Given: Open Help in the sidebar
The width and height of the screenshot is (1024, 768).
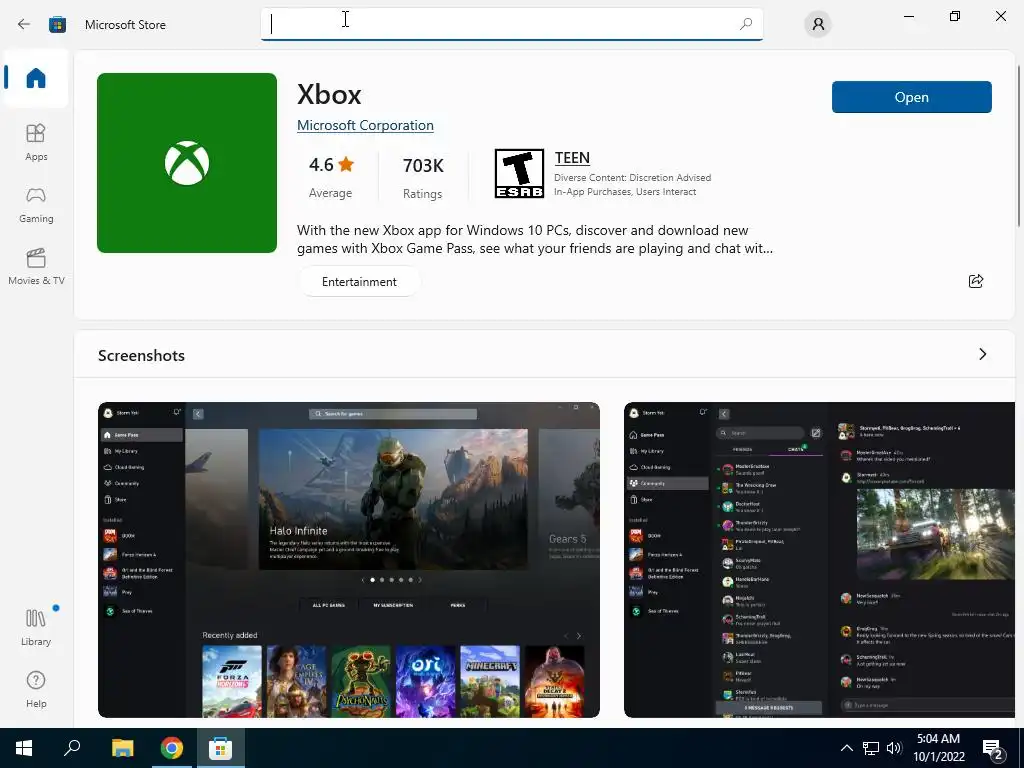Looking at the screenshot, I should (x=36, y=689).
